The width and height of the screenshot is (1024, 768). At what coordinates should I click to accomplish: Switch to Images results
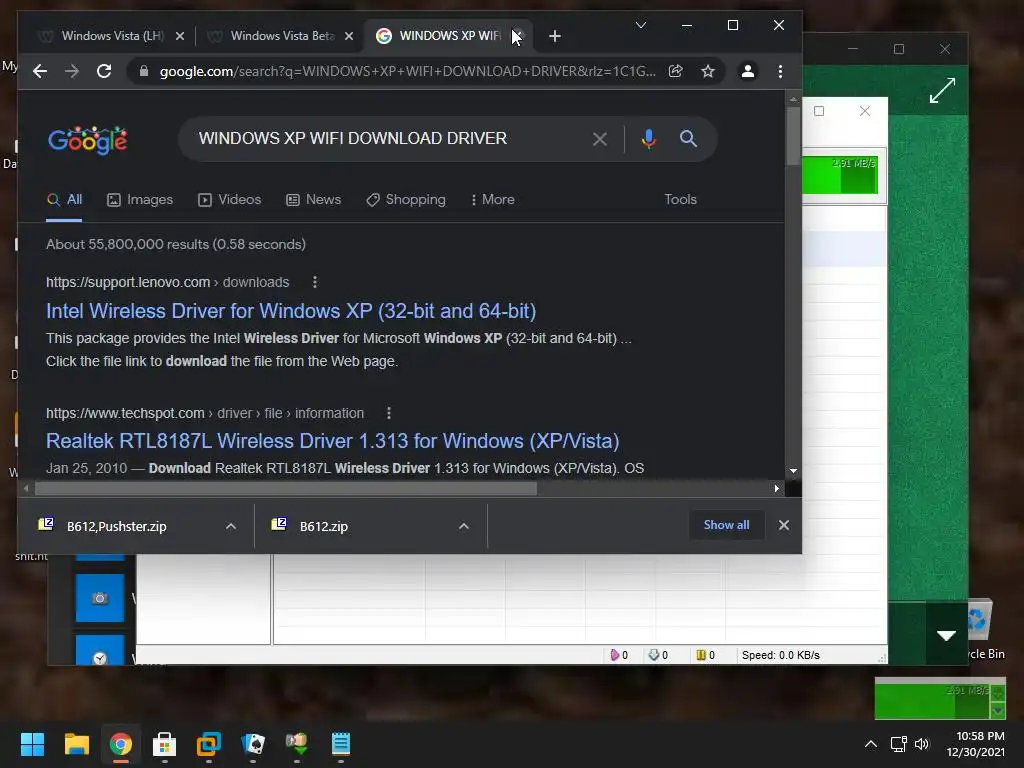tap(140, 199)
